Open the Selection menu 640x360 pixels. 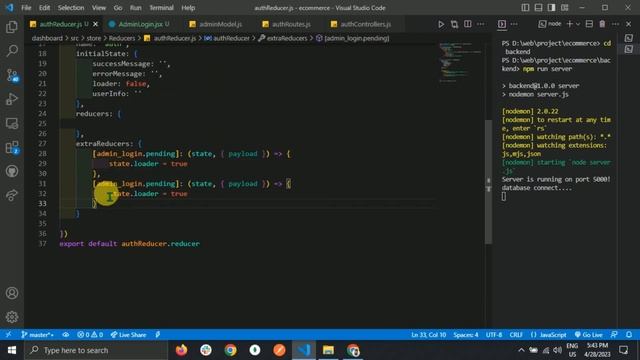(x=71, y=8)
